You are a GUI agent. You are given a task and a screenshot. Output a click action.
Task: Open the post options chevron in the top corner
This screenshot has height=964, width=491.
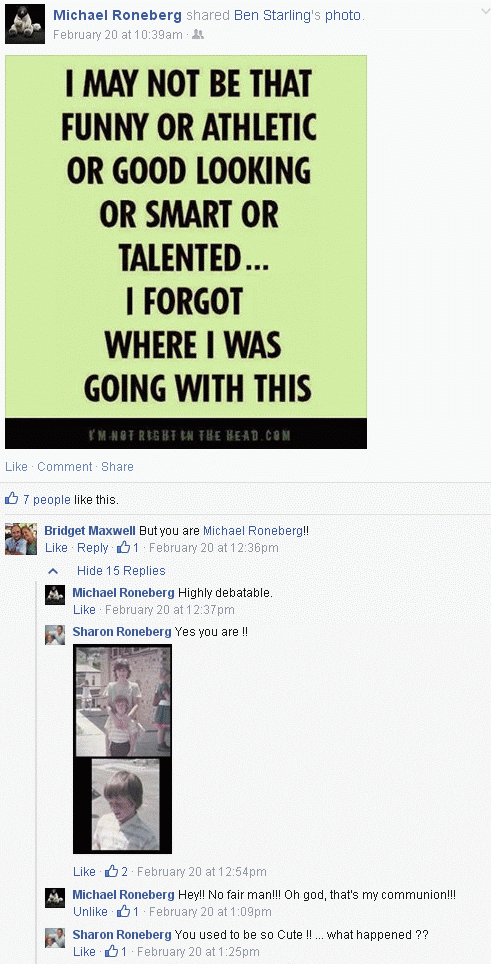tap(484, 12)
